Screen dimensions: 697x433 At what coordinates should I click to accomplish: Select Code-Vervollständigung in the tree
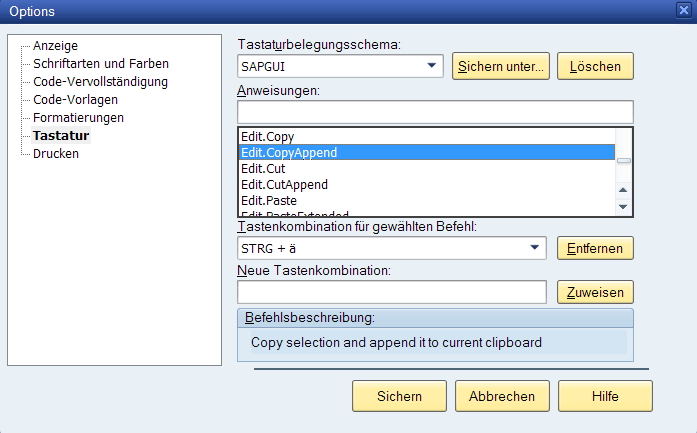click(x=100, y=82)
